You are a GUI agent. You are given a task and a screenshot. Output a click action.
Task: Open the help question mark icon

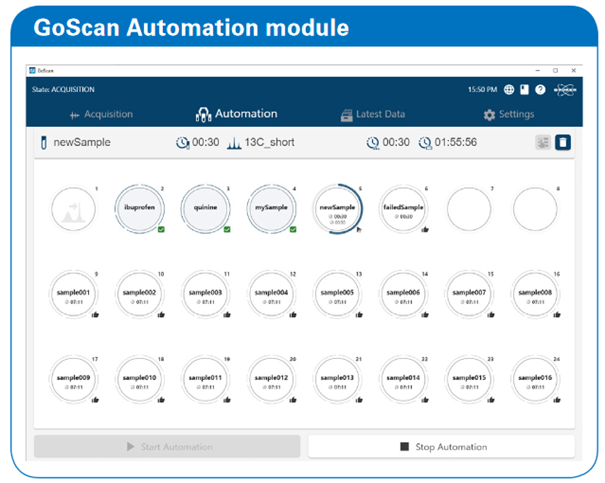[x=540, y=90]
